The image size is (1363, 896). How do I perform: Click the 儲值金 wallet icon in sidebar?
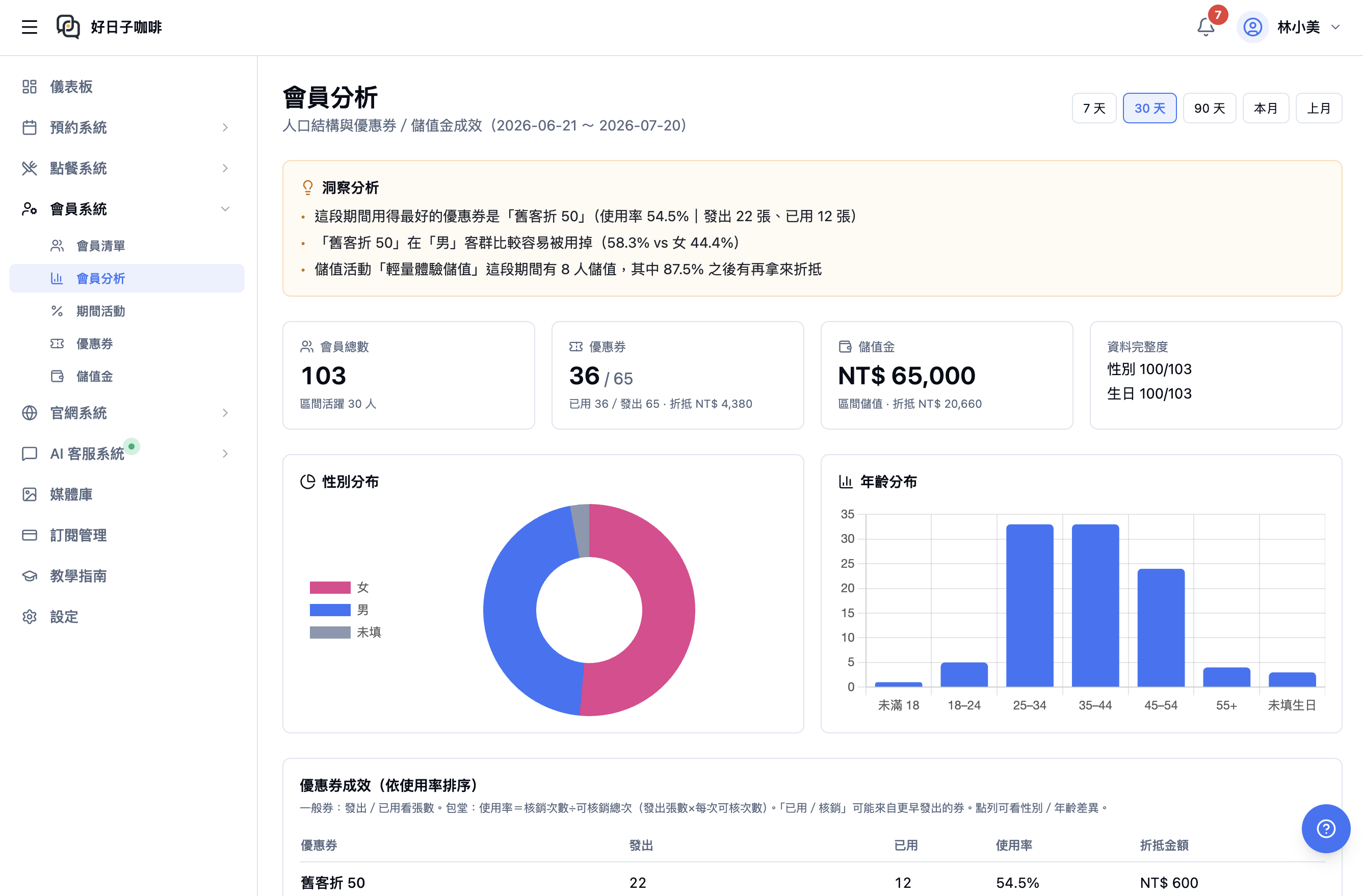pyautogui.click(x=57, y=376)
